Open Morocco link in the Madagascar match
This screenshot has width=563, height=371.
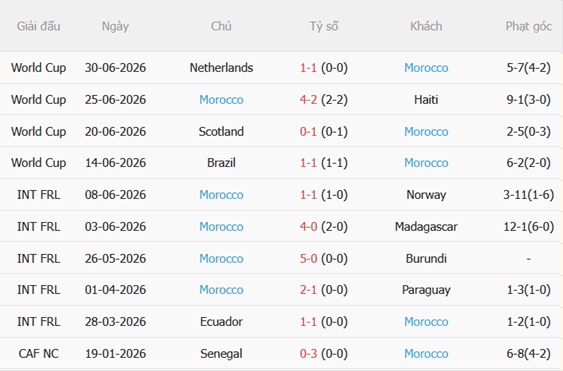pyautogui.click(x=221, y=227)
